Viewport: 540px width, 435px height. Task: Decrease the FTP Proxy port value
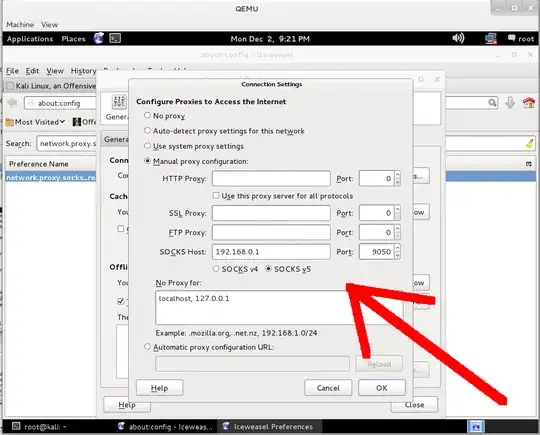coord(398,236)
